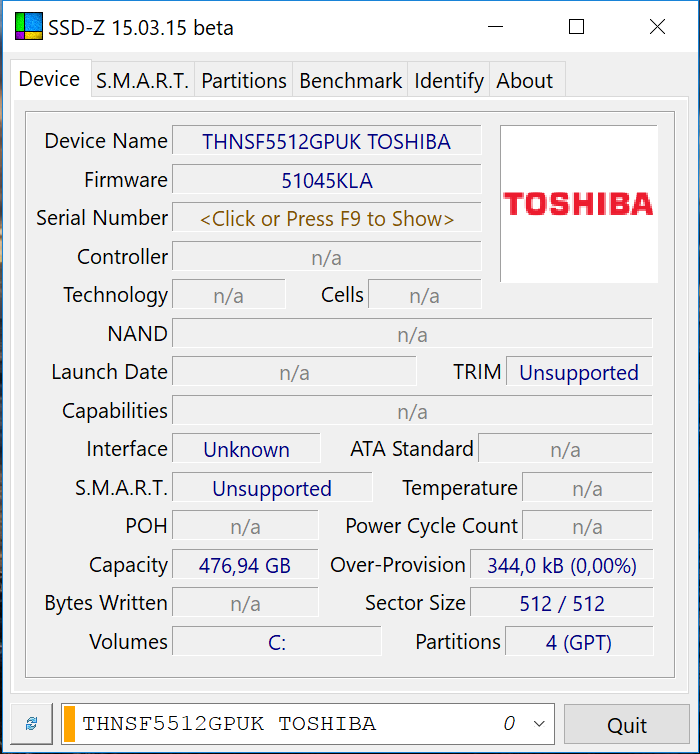Click the POH n/a field
The image size is (700, 754).
coord(245,526)
